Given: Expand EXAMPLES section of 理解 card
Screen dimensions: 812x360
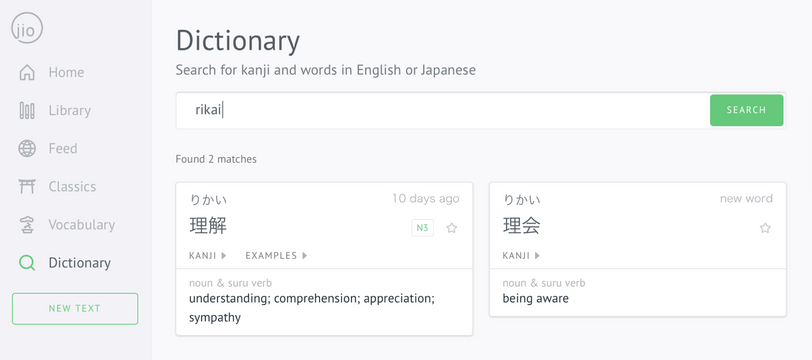Looking at the screenshot, I should tap(276, 255).
